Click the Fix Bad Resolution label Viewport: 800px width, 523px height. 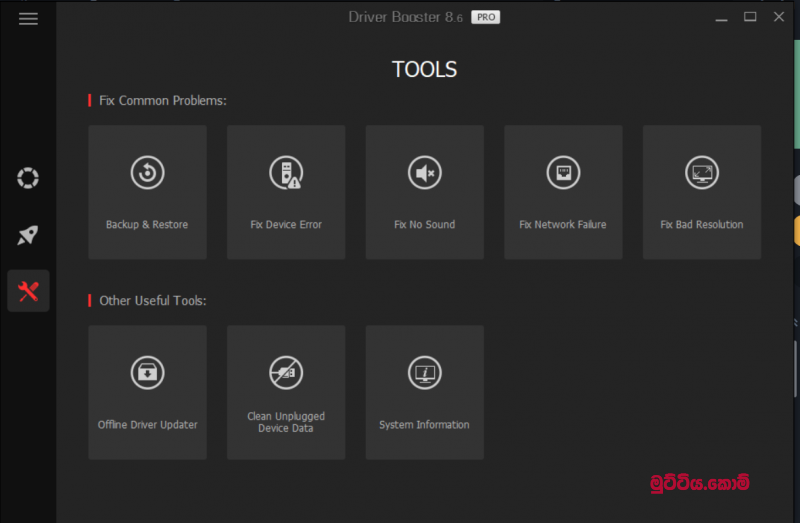701,225
